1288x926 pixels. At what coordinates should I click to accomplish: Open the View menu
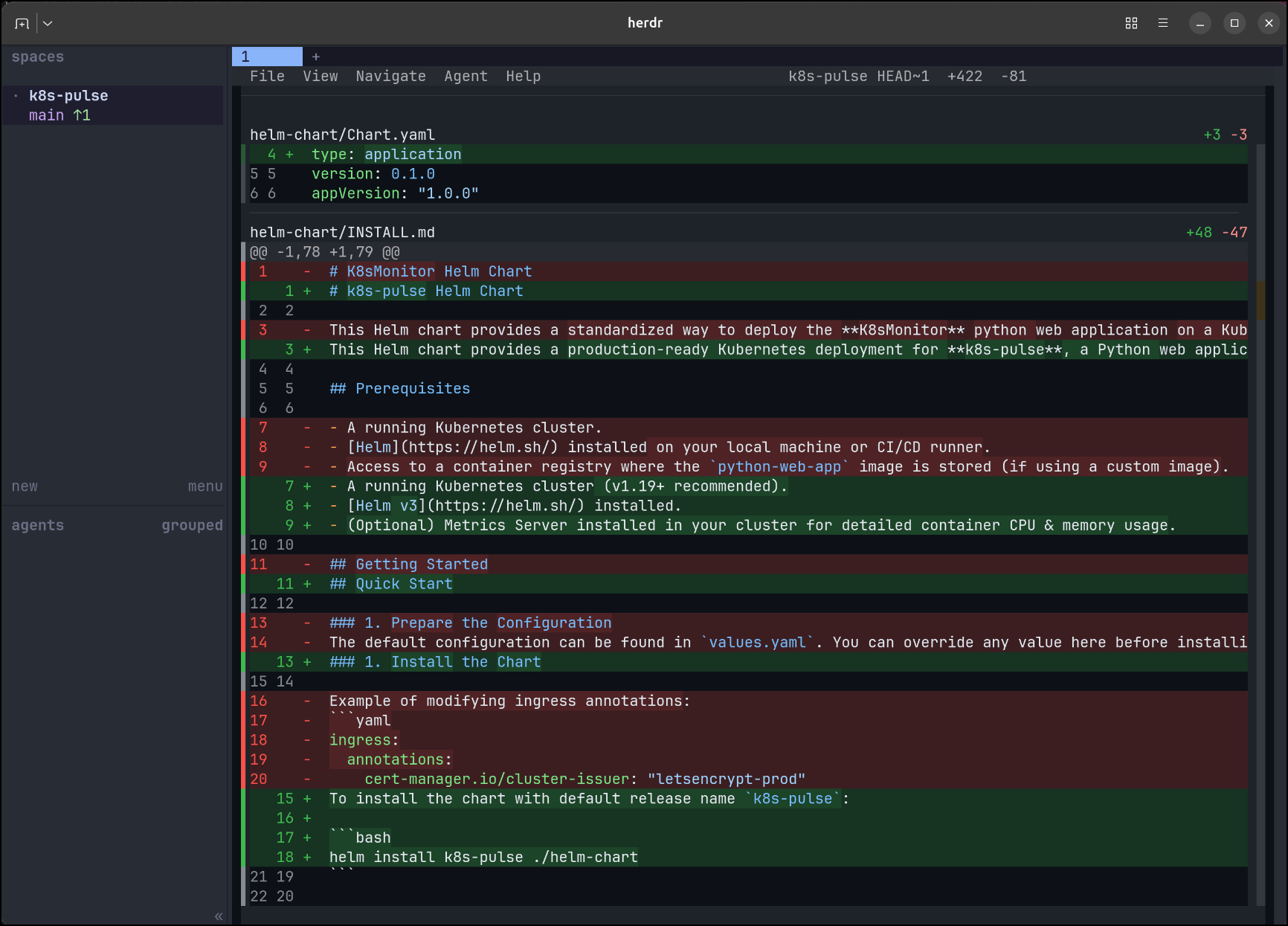[x=320, y=76]
